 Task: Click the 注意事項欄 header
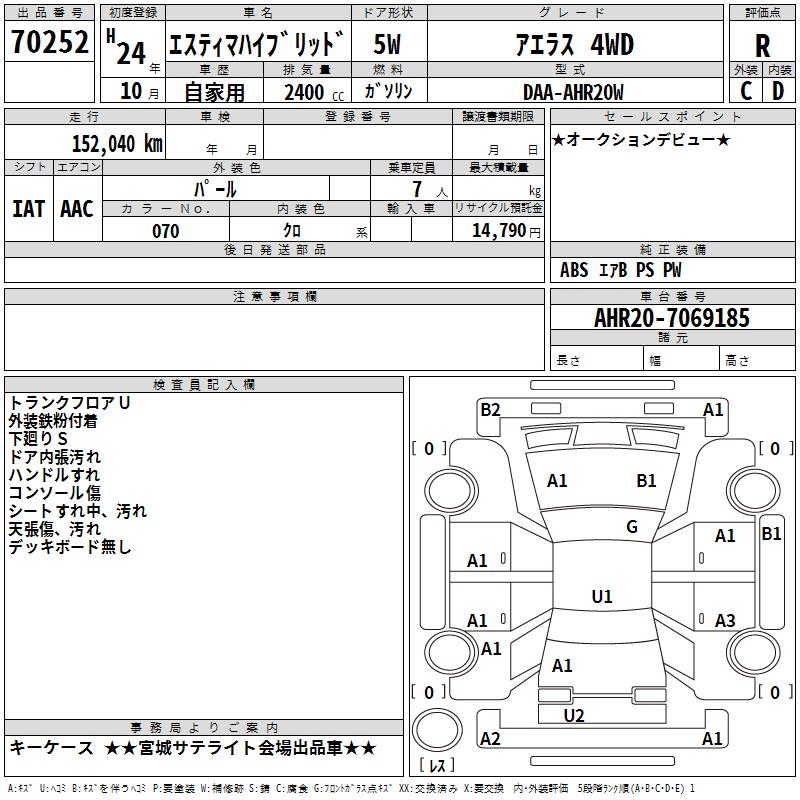pyautogui.click(x=274, y=296)
